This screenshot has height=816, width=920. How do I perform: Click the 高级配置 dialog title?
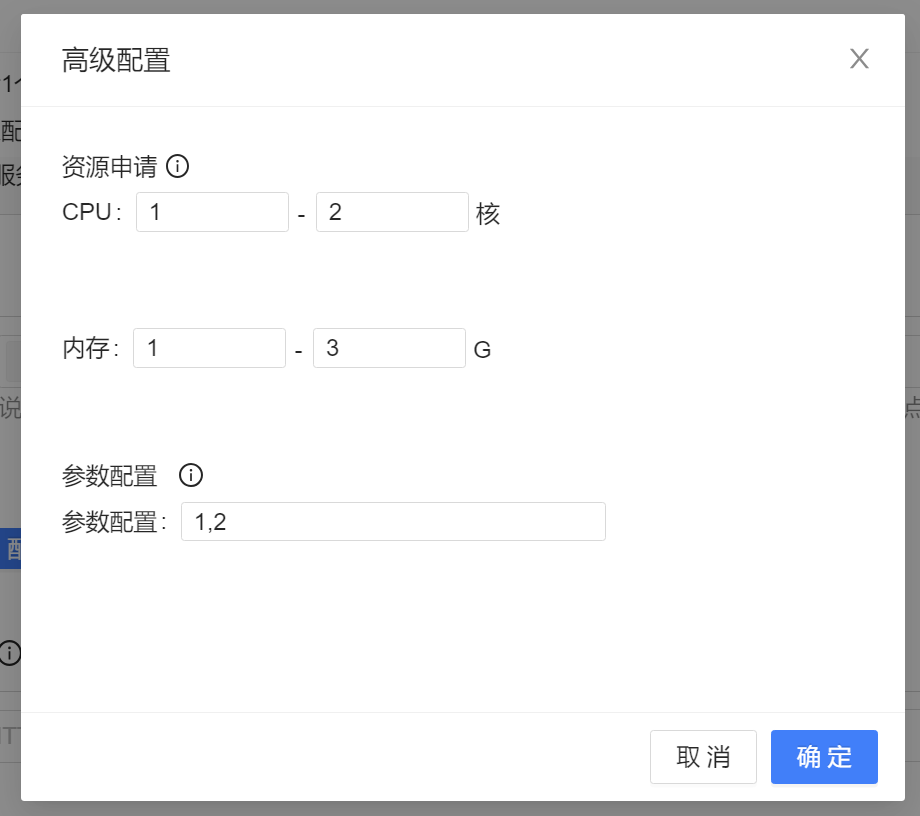116,60
